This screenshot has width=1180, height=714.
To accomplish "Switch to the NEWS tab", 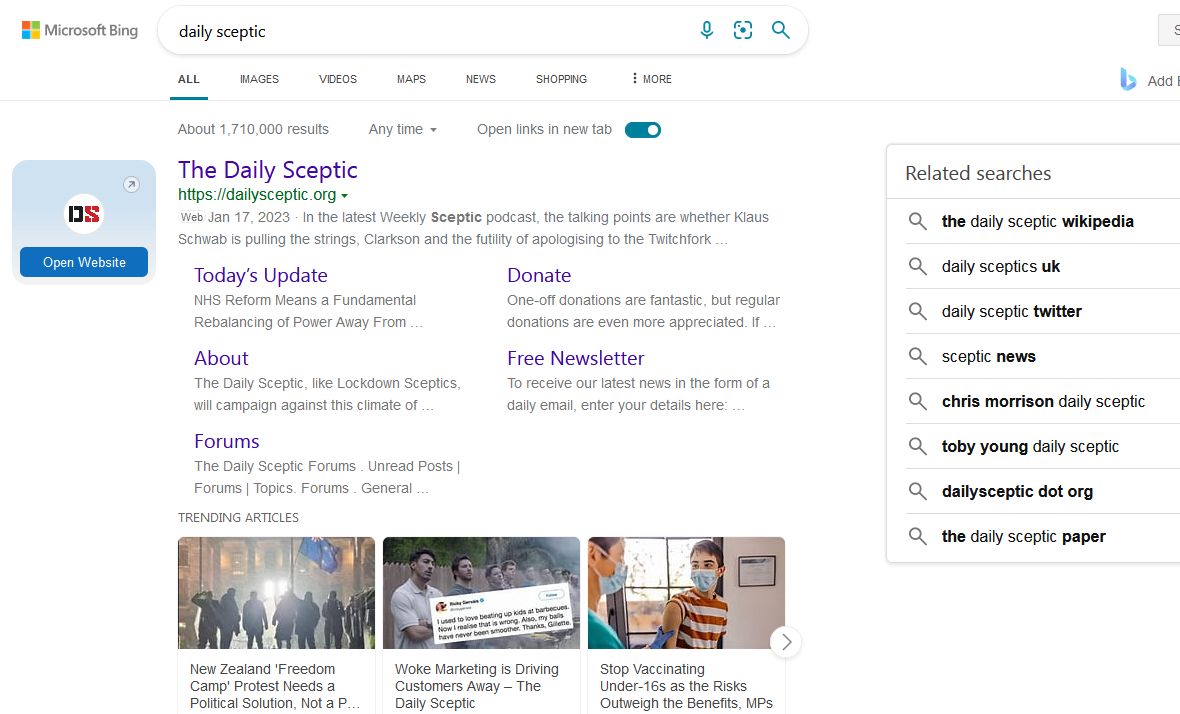I will coord(481,79).
